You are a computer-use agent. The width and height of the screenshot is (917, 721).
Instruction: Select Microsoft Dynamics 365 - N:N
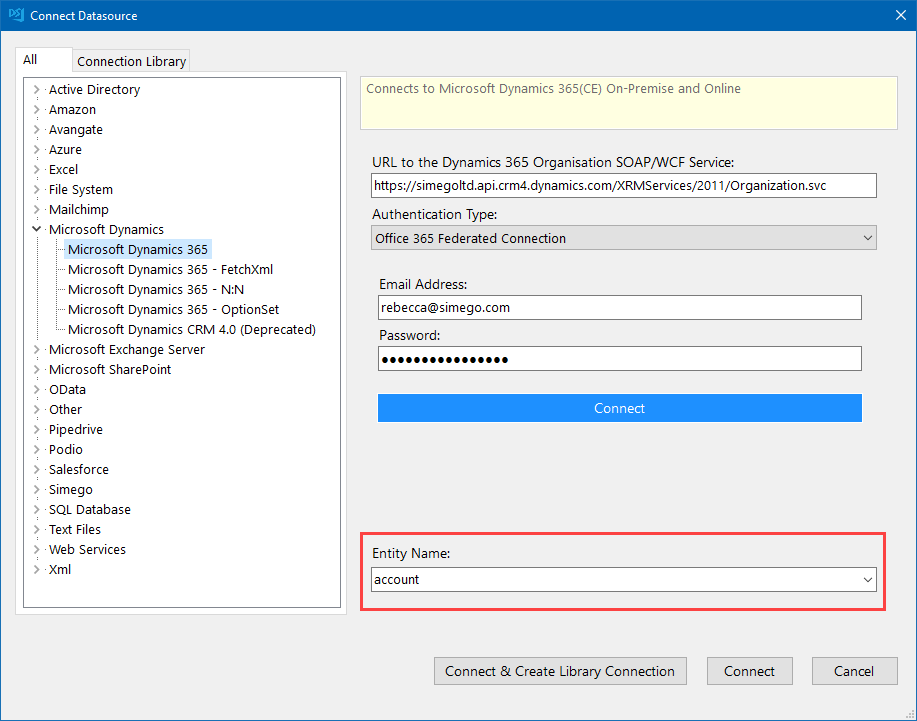[156, 289]
